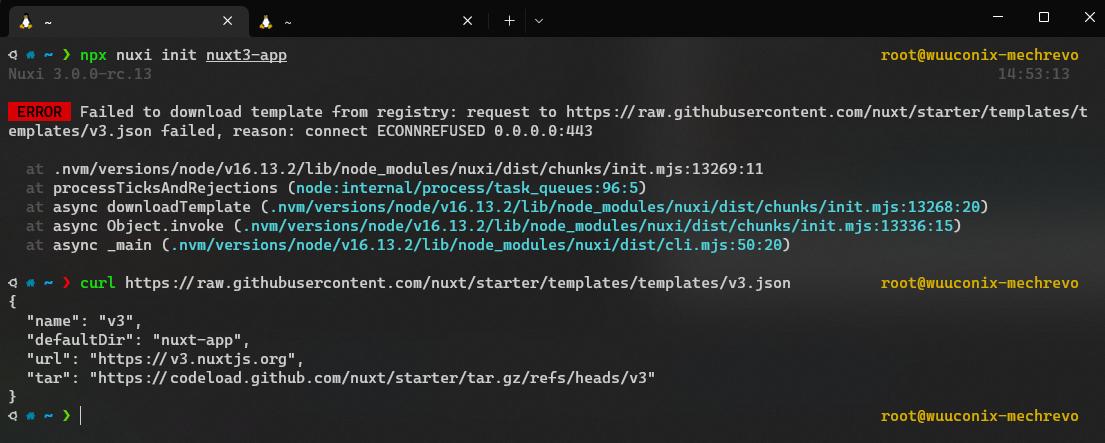Click the cli.mjs:50:20 stack trace path
Viewport: 1105px width, 443px height.
point(477,245)
